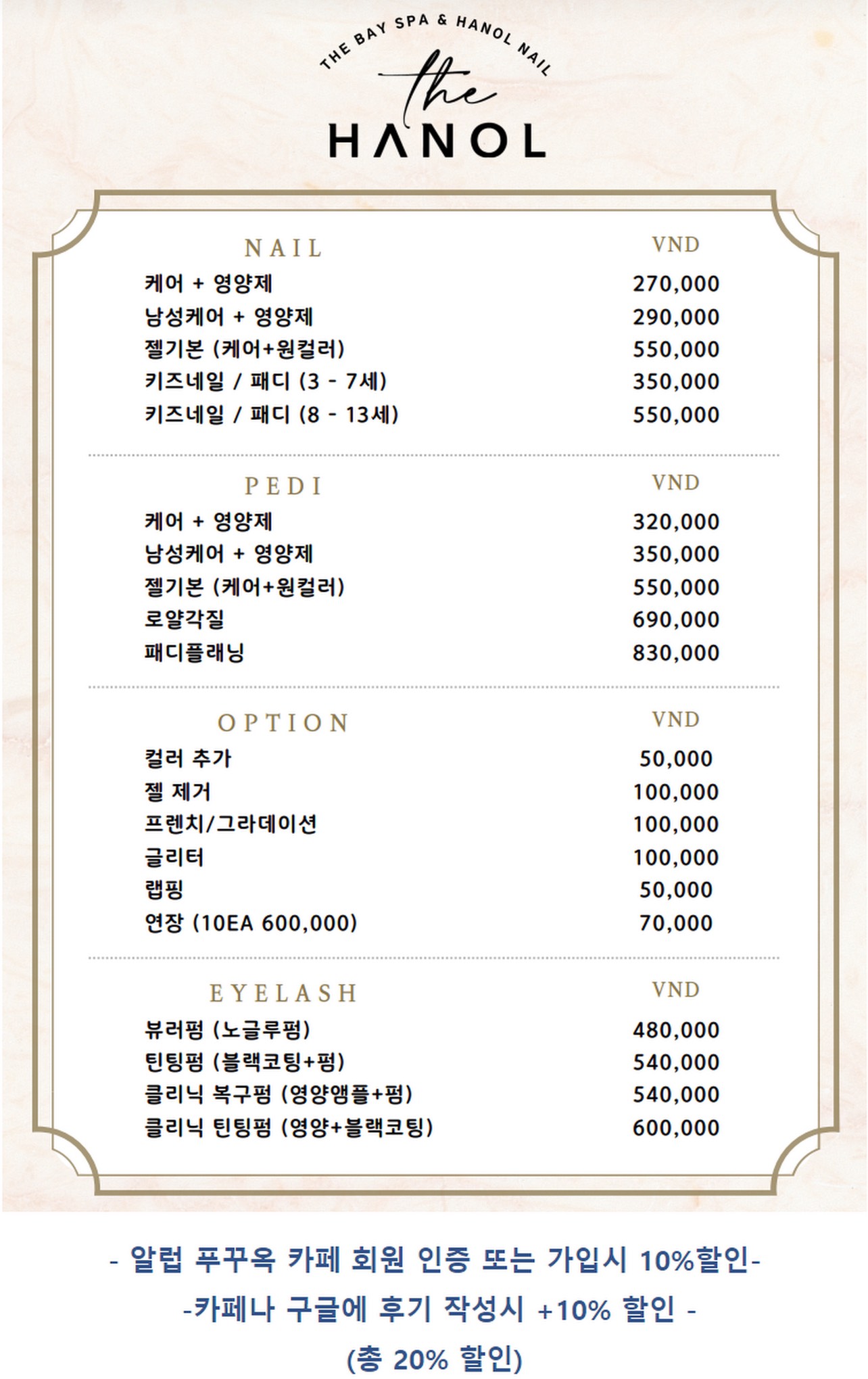Click the EYELASH section heading
This screenshot has width=868, height=1379.
(x=284, y=994)
